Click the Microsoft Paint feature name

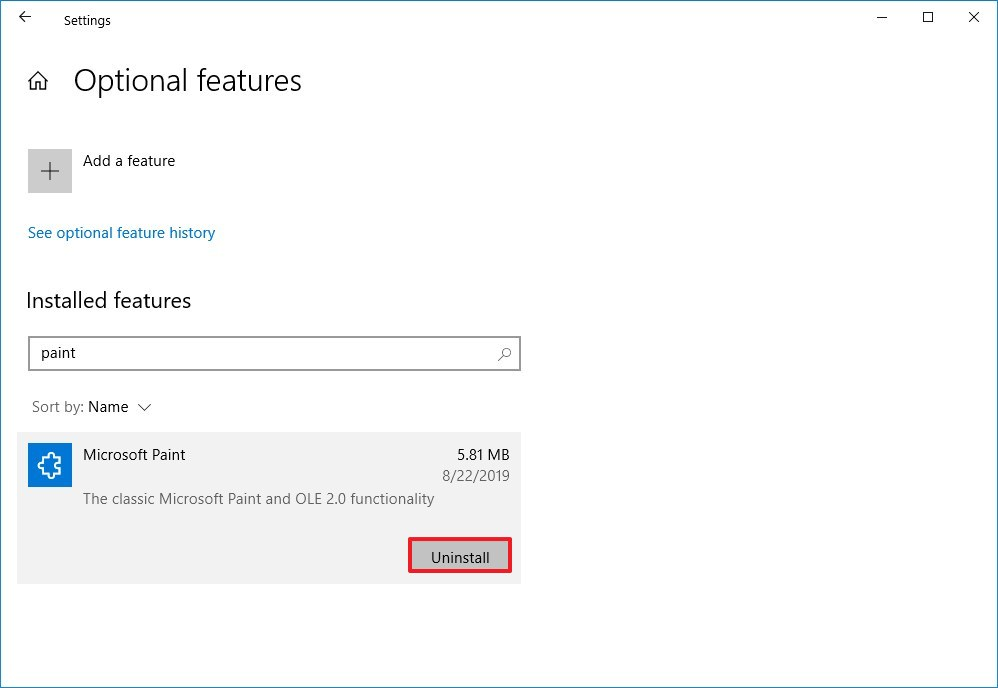pos(134,455)
